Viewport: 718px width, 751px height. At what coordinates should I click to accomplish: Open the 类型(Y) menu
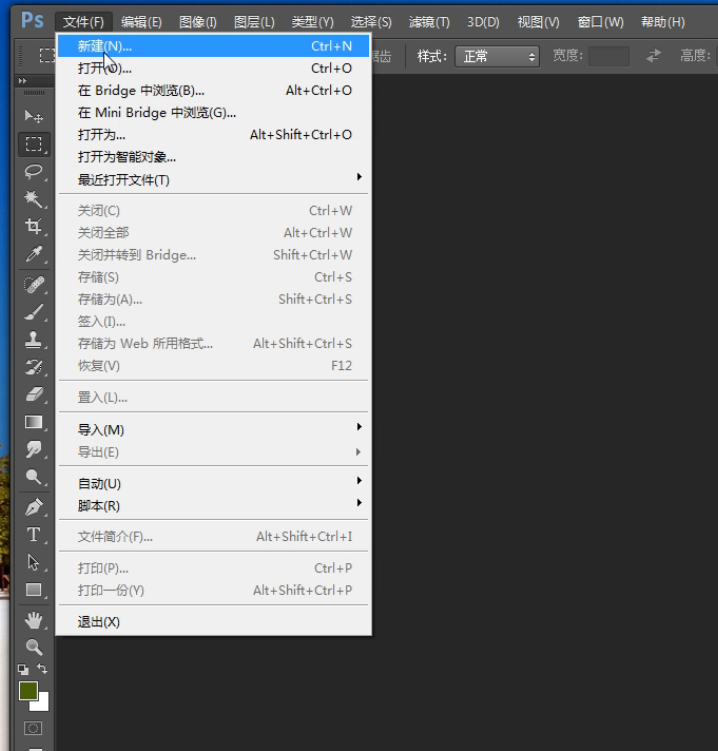click(x=312, y=22)
